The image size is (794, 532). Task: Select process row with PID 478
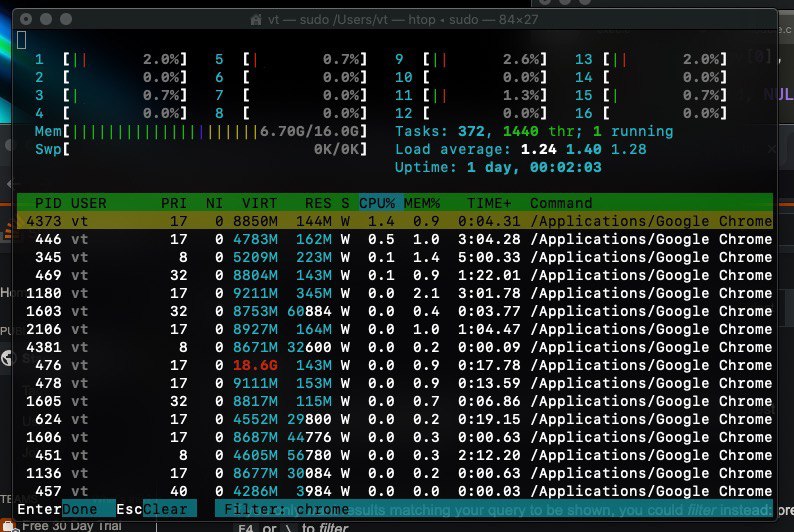coord(395,383)
